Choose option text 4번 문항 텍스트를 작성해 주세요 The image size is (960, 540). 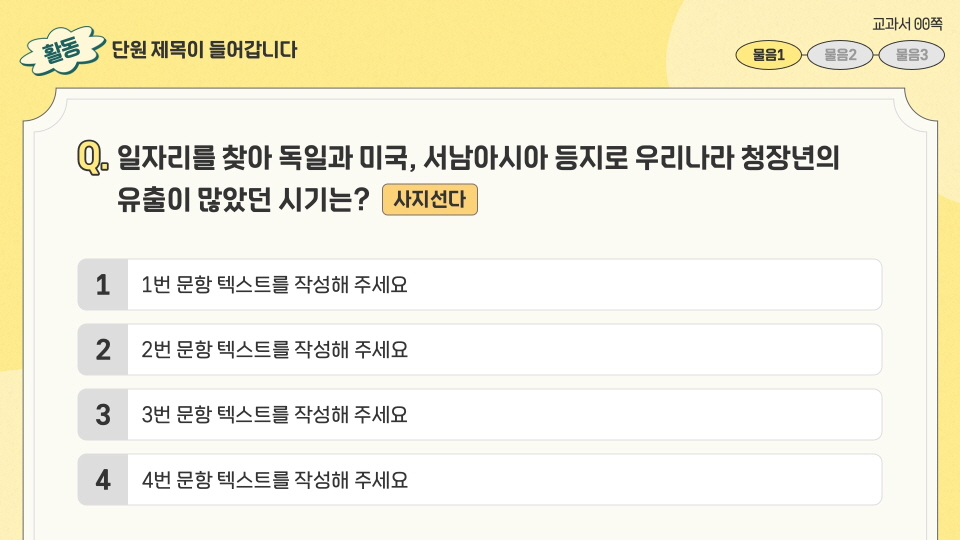274,479
